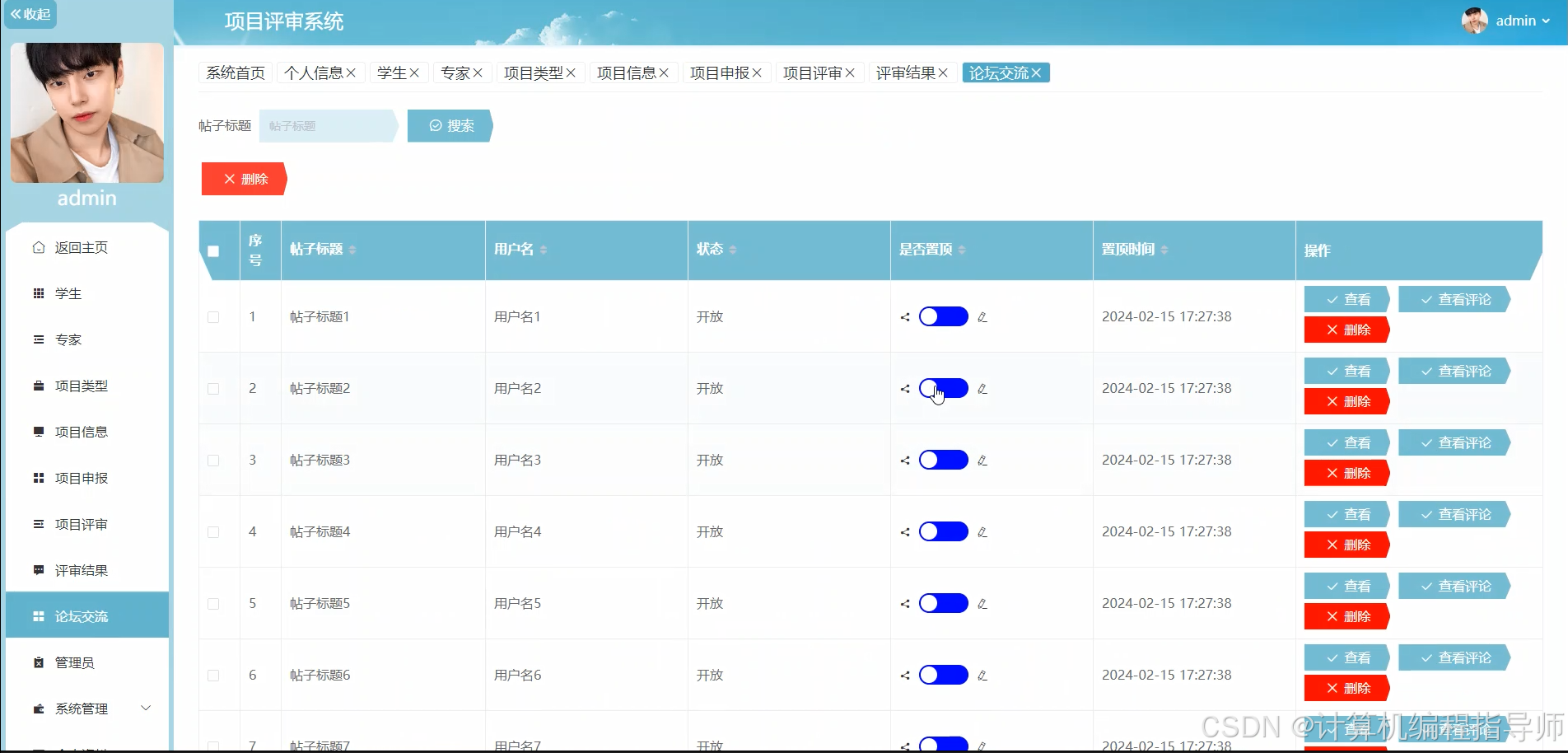
Task: Open 学生 menu in the sidebar
Action: coord(87,293)
